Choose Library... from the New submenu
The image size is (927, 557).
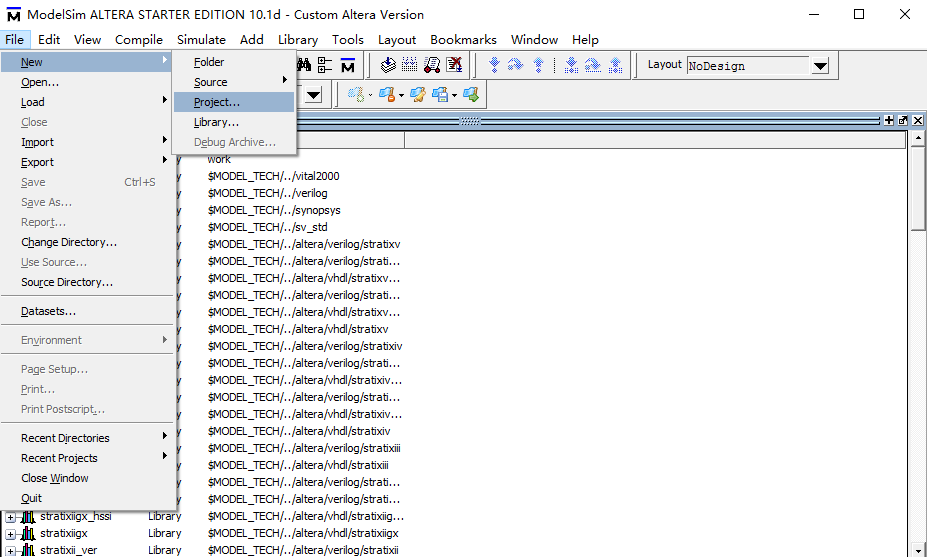234,122
